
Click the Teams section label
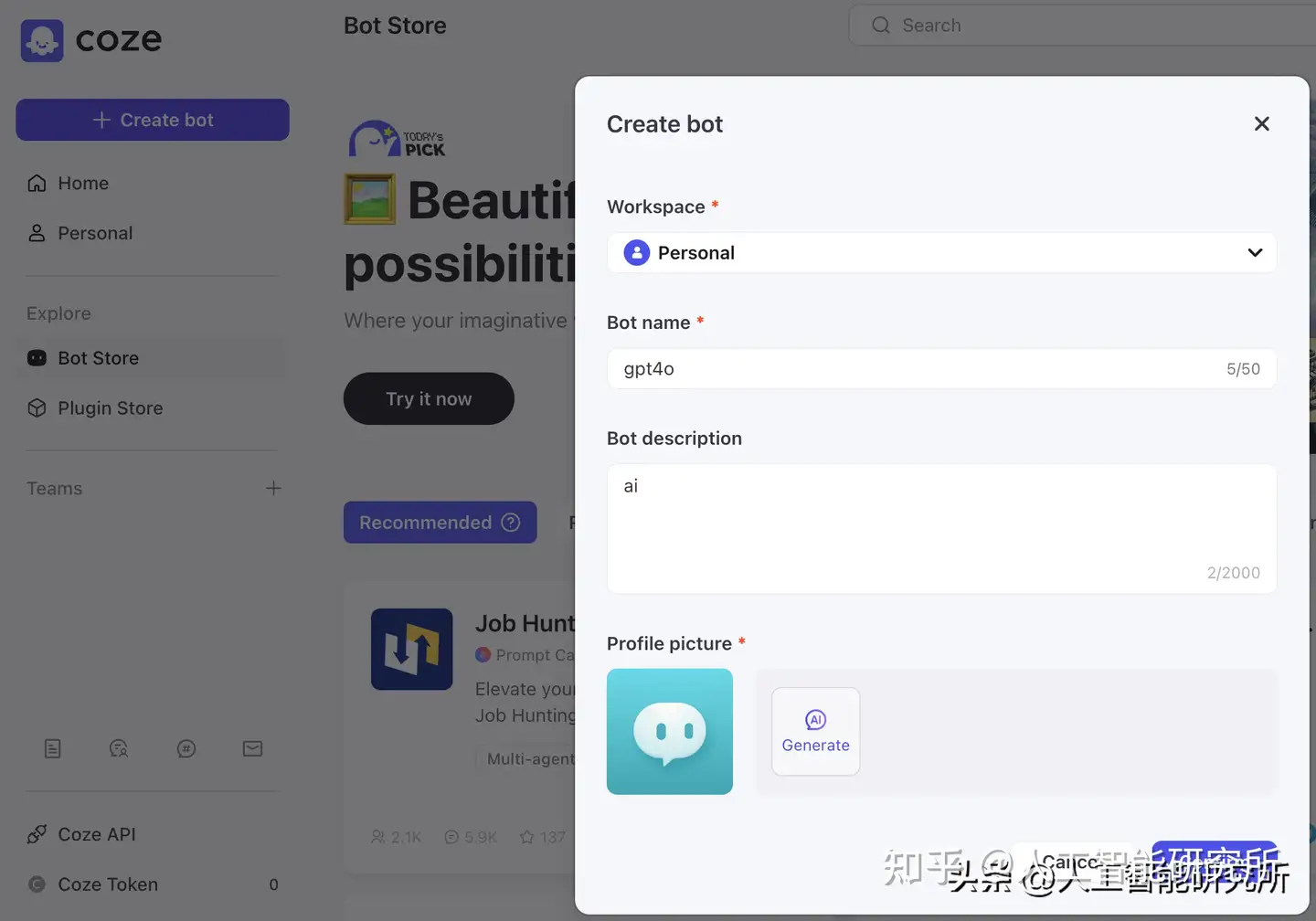coord(55,488)
